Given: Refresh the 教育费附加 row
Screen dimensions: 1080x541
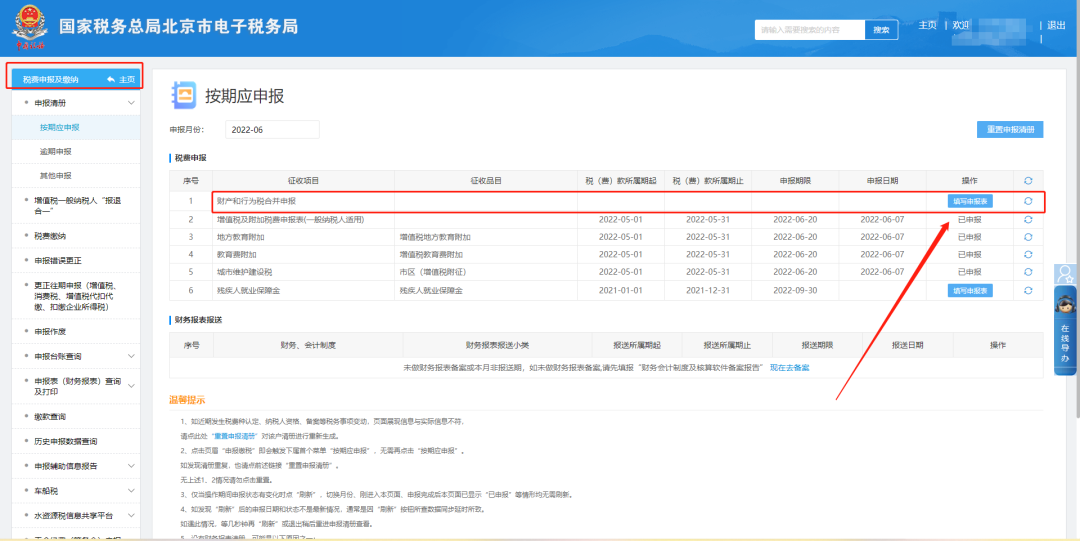Looking at the screenshot, I should coord(1028,254).
